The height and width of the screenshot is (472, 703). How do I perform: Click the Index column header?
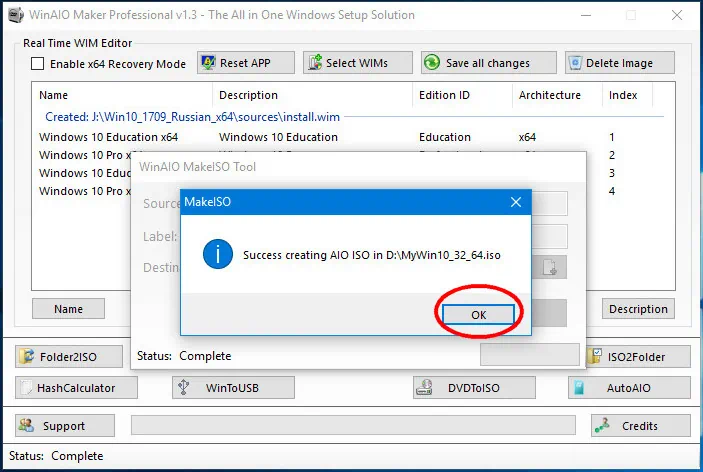click(x=627, y=95)
